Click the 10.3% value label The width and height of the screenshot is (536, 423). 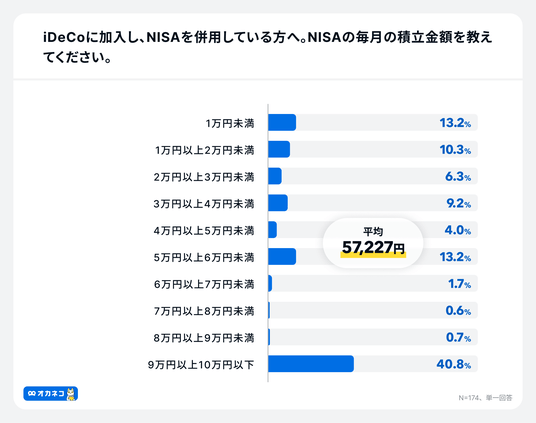(455, 150)
